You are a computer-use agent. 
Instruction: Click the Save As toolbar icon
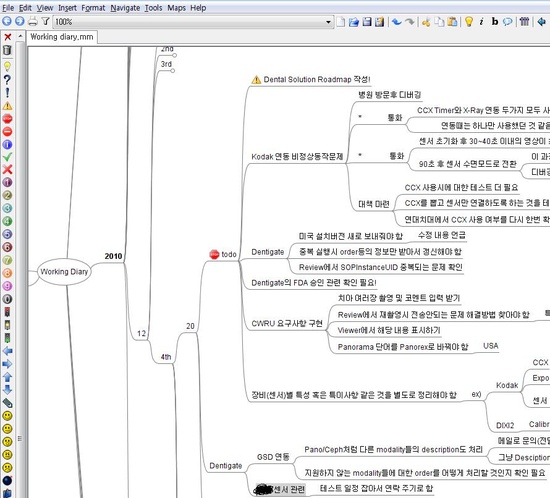pyautogui.click(x=379, y=22)
